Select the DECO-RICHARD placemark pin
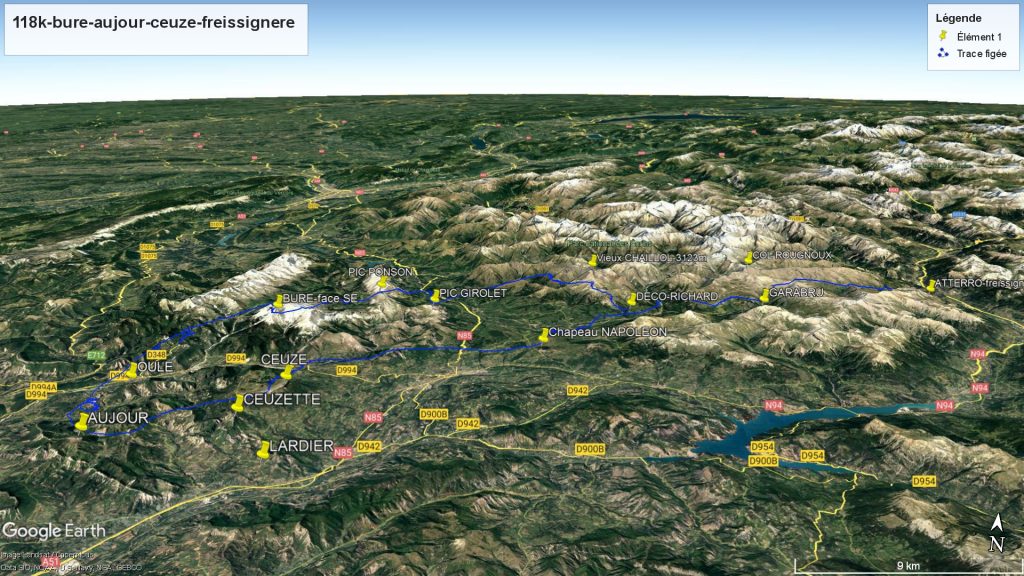This screenshot has height=576, width=1024. pos(630,298)
